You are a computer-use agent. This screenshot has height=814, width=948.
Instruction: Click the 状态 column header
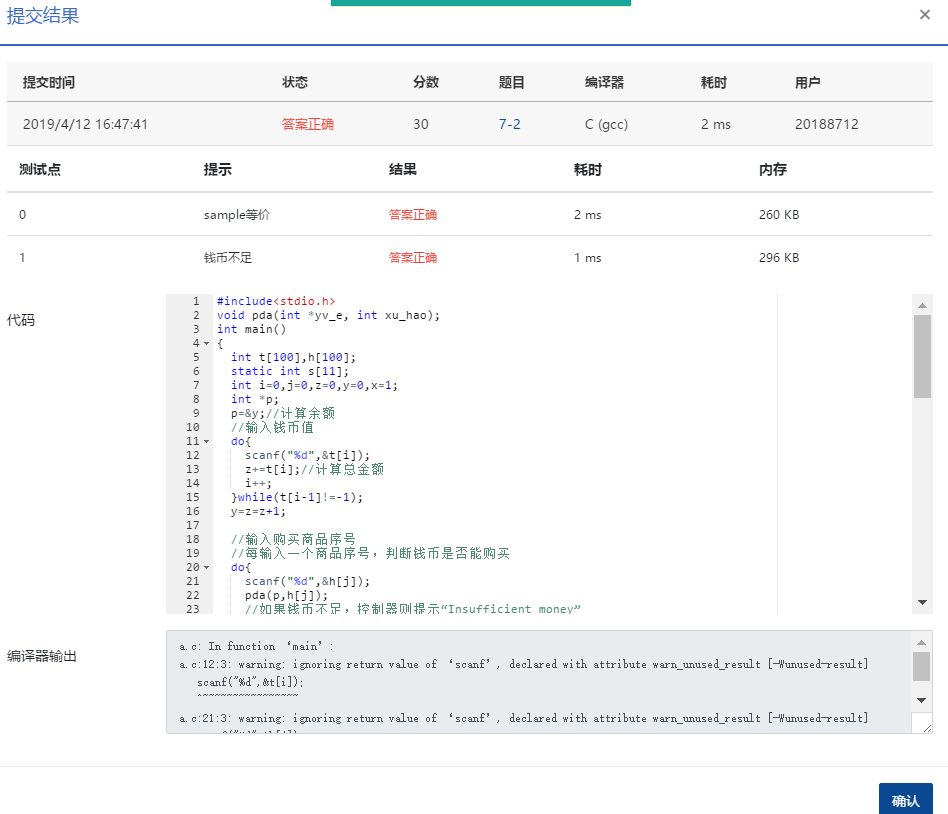click(x=295, y=82)
